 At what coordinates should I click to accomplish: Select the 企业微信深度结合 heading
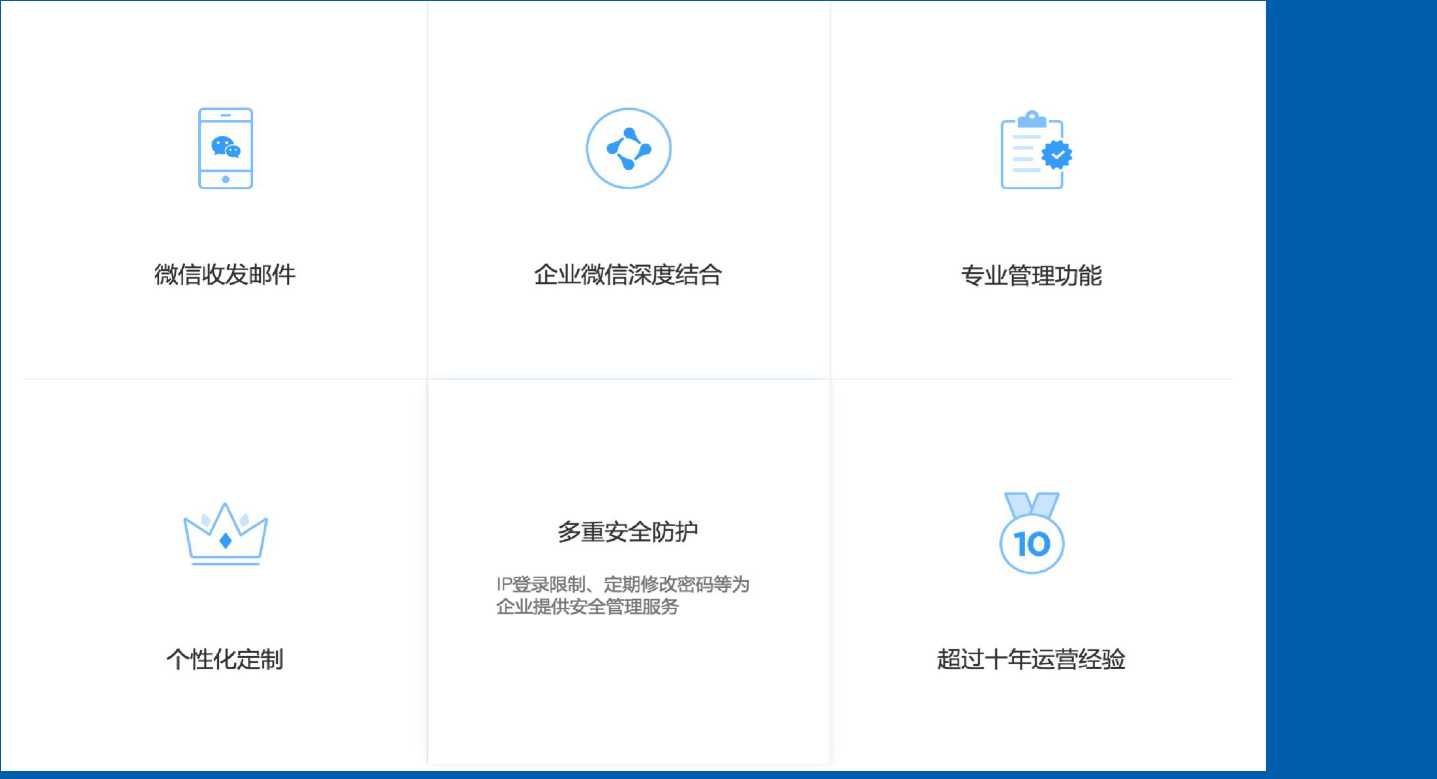(628, 275)
